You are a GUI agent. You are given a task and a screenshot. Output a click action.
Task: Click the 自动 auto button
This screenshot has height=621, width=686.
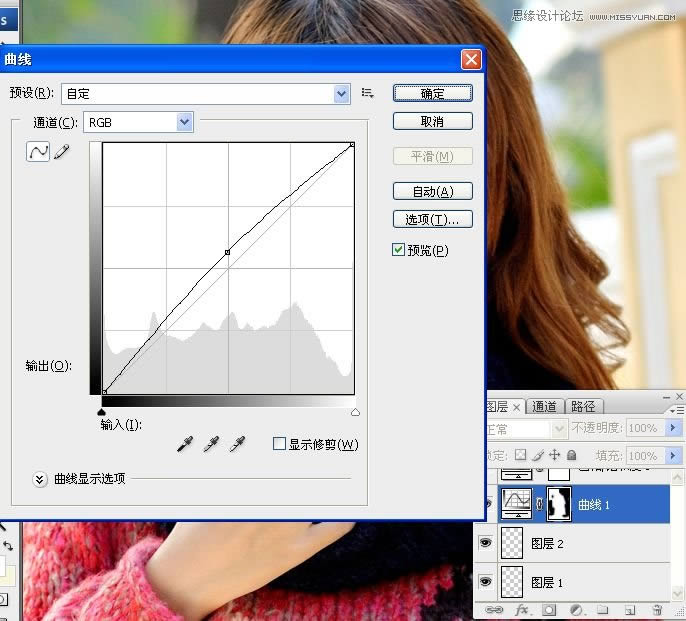click(x=432, y=191)
